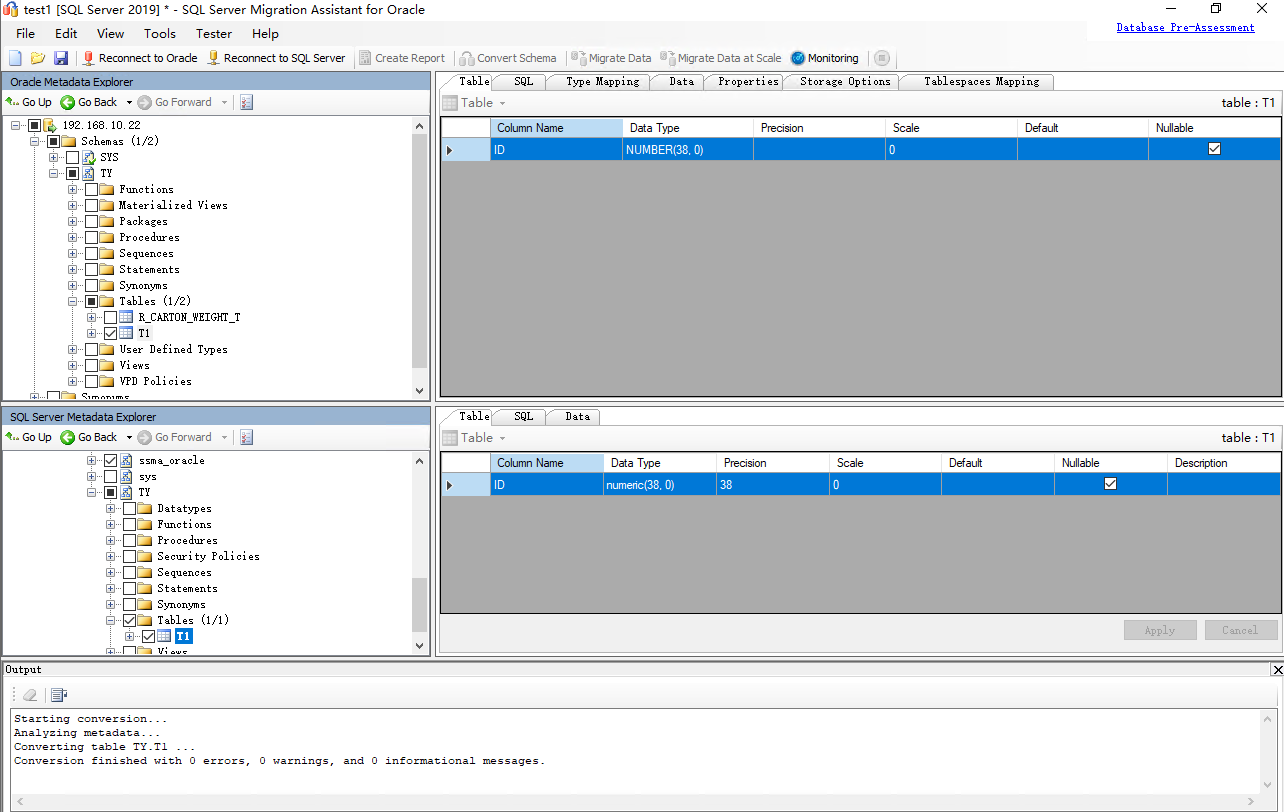
Task: Go Forward in Oracle Metadata Explorer
Action: [x=175, y=102]
